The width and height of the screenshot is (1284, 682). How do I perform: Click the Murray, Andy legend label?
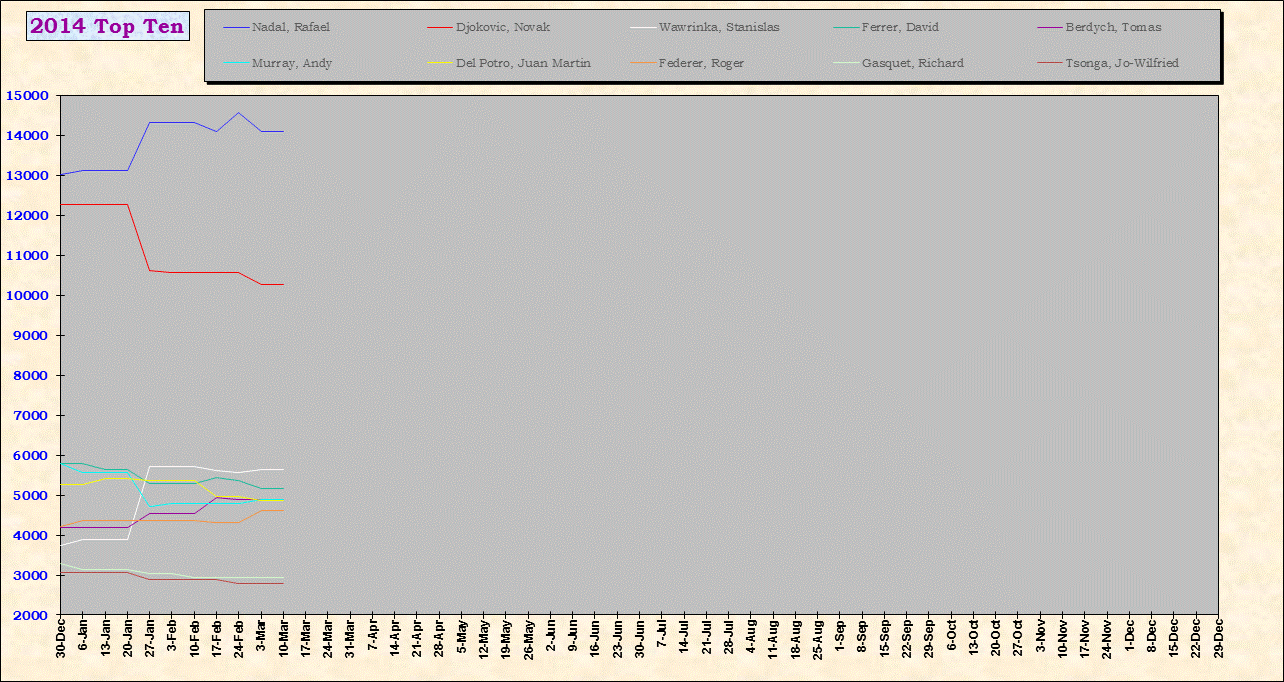coord(292,63)
